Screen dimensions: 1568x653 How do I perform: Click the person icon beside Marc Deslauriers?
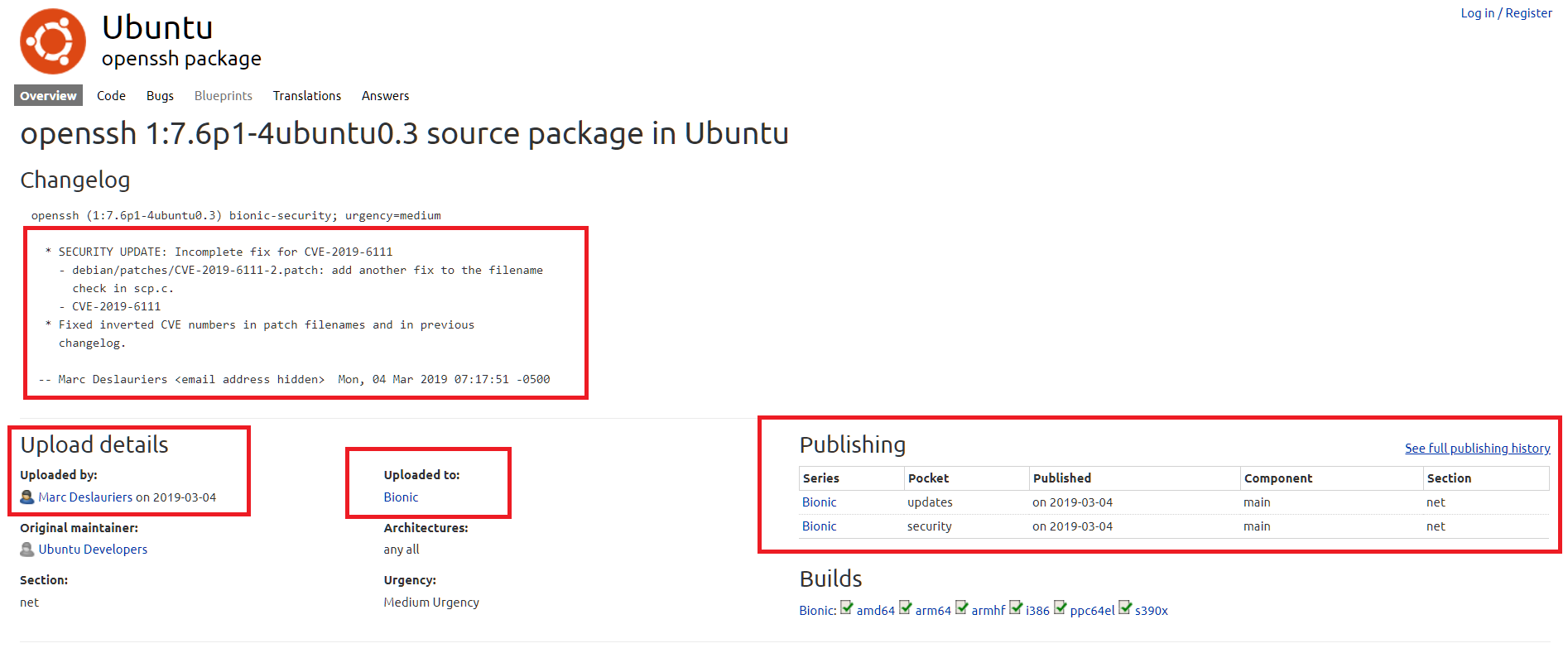pyautogui.click(x=27, y=497)
